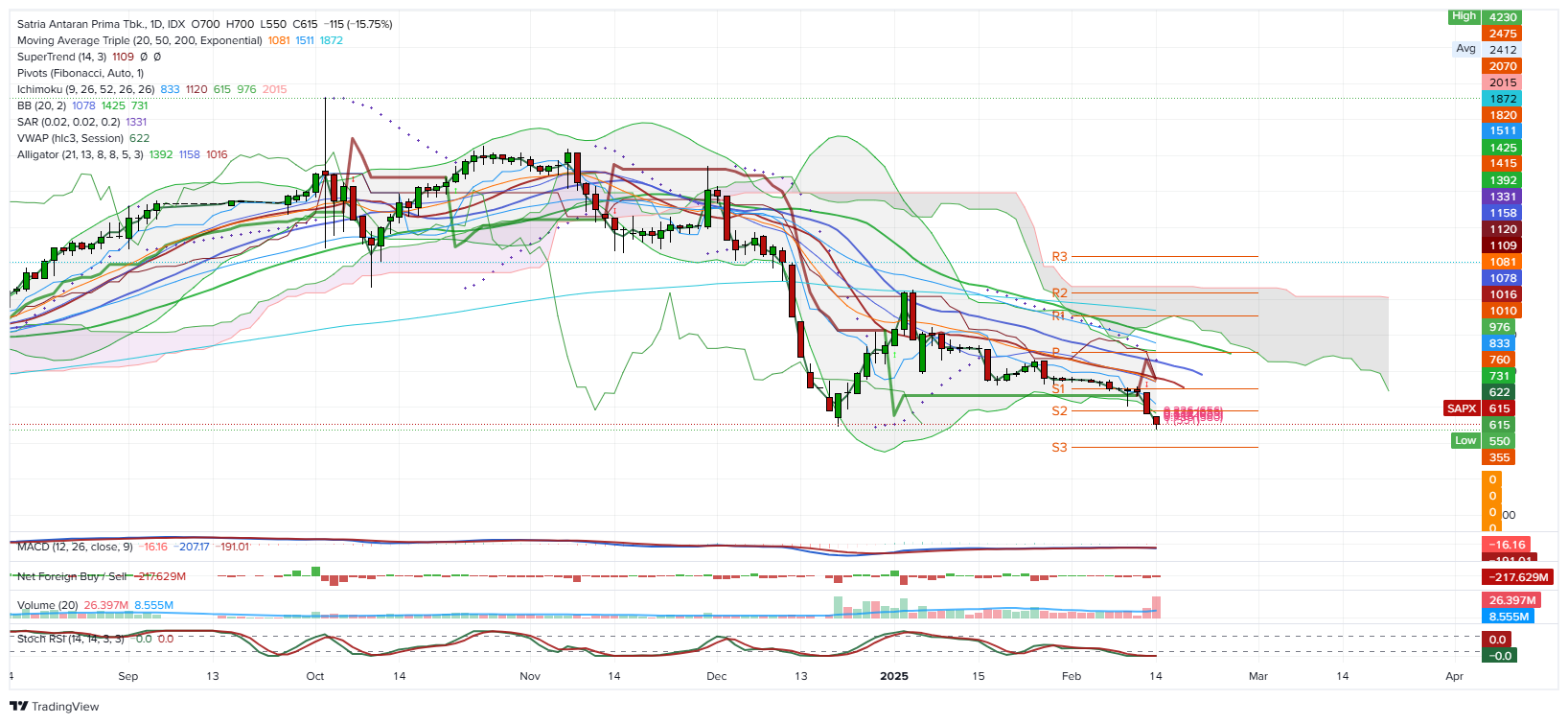Click the 2070 price label

(x=1502, y=66)
